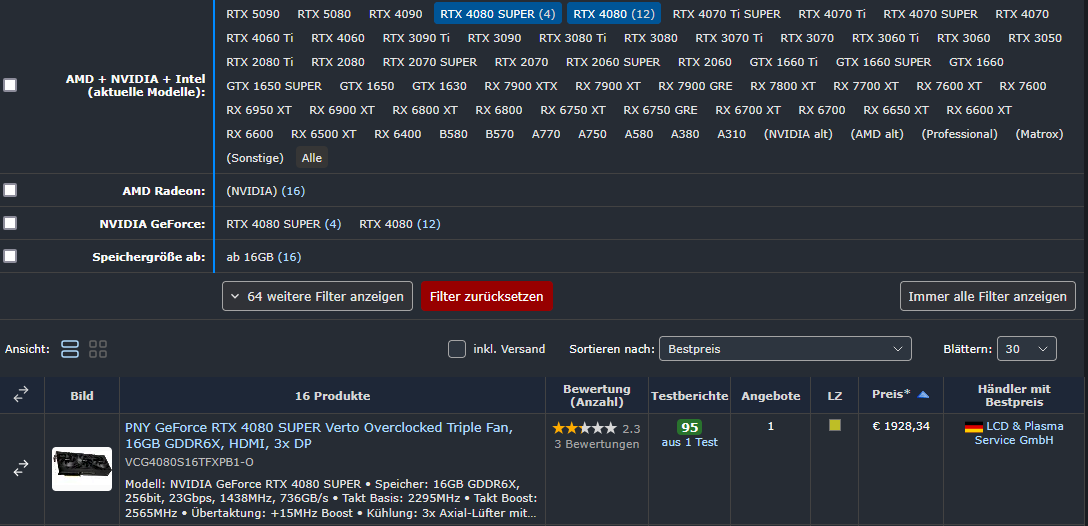Select RTX 3060 filter

pos(964,38)
